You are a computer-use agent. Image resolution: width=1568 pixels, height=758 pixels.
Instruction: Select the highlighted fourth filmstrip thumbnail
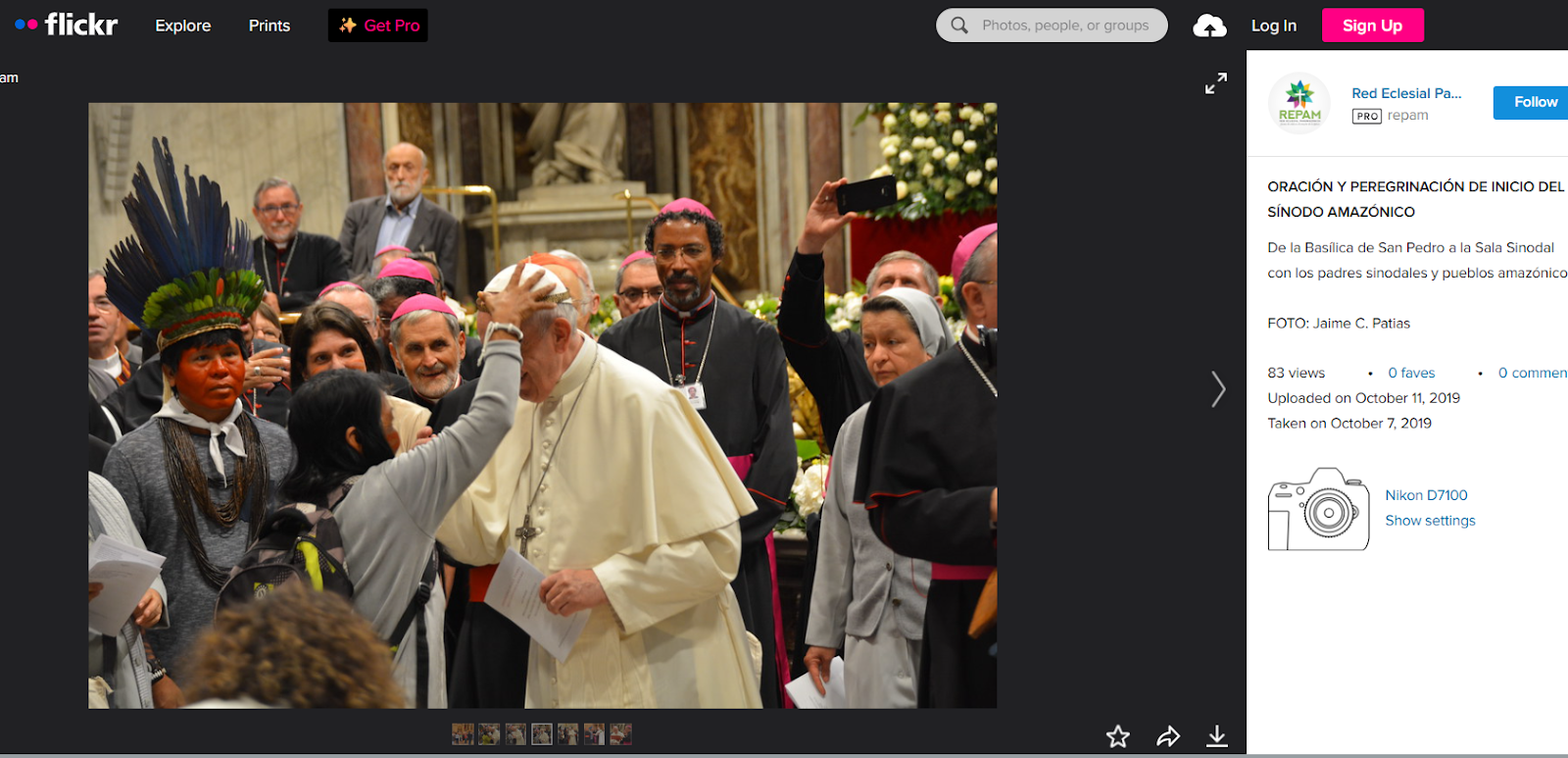point(542,734)
